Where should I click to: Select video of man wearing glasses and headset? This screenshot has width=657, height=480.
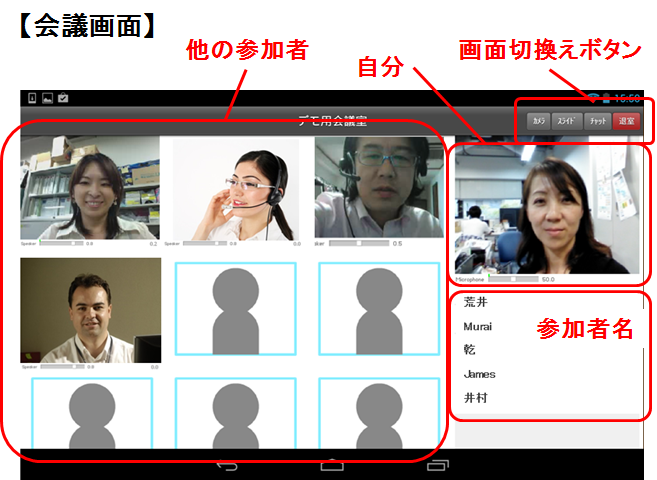[x=379, y=187]
